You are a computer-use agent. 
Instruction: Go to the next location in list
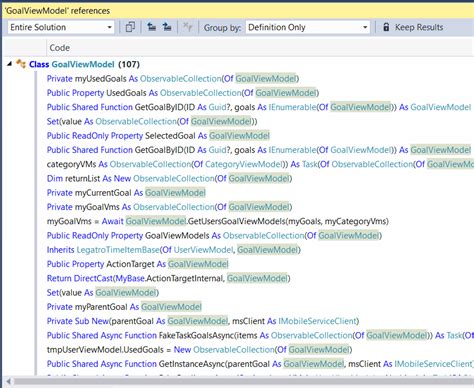(x=167, y=27)
